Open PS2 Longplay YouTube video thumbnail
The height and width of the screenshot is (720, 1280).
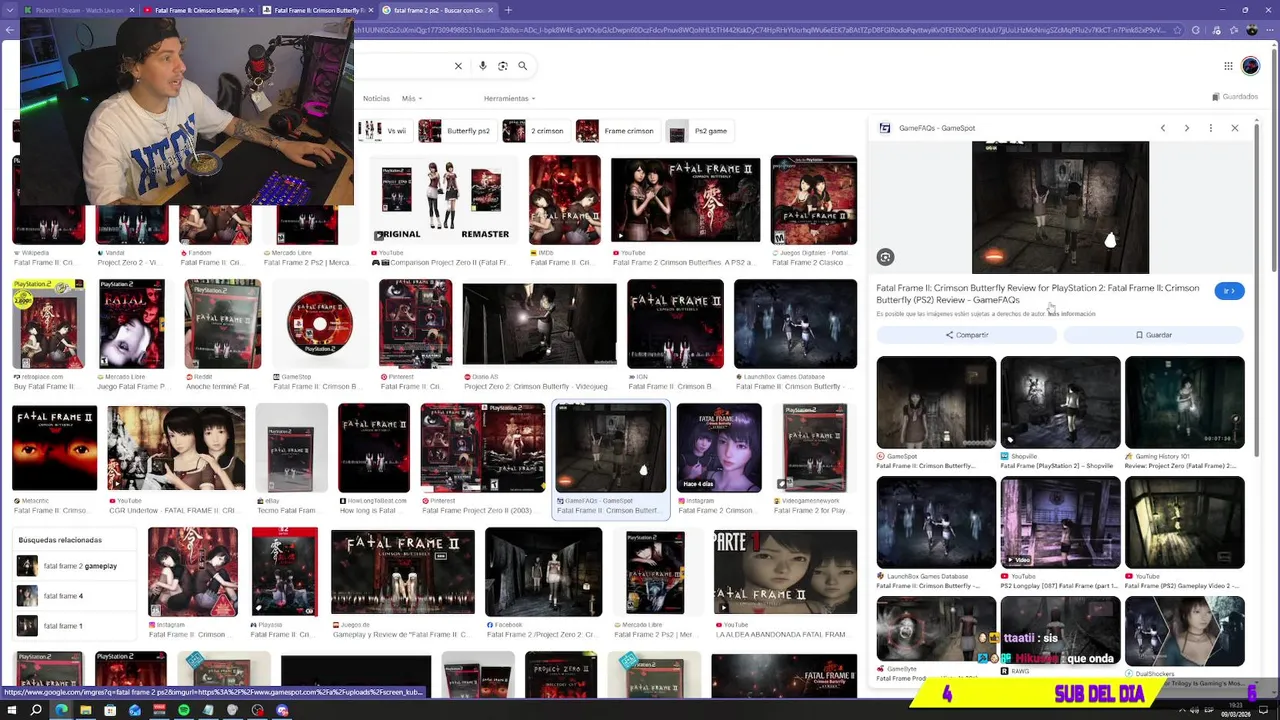pyautogui.click(x=1060, y=522)
